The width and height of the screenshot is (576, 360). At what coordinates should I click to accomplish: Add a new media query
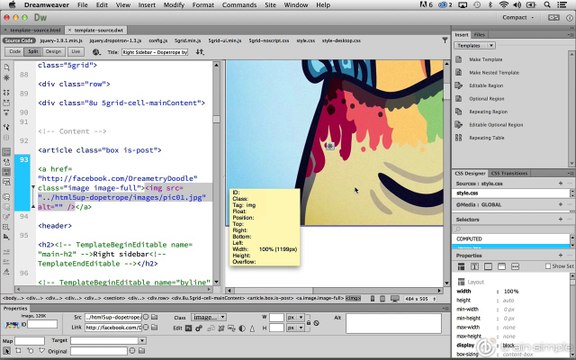[561, 205]
